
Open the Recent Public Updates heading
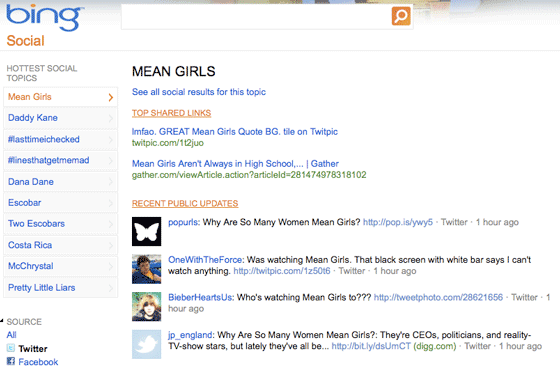coord(185,204)
